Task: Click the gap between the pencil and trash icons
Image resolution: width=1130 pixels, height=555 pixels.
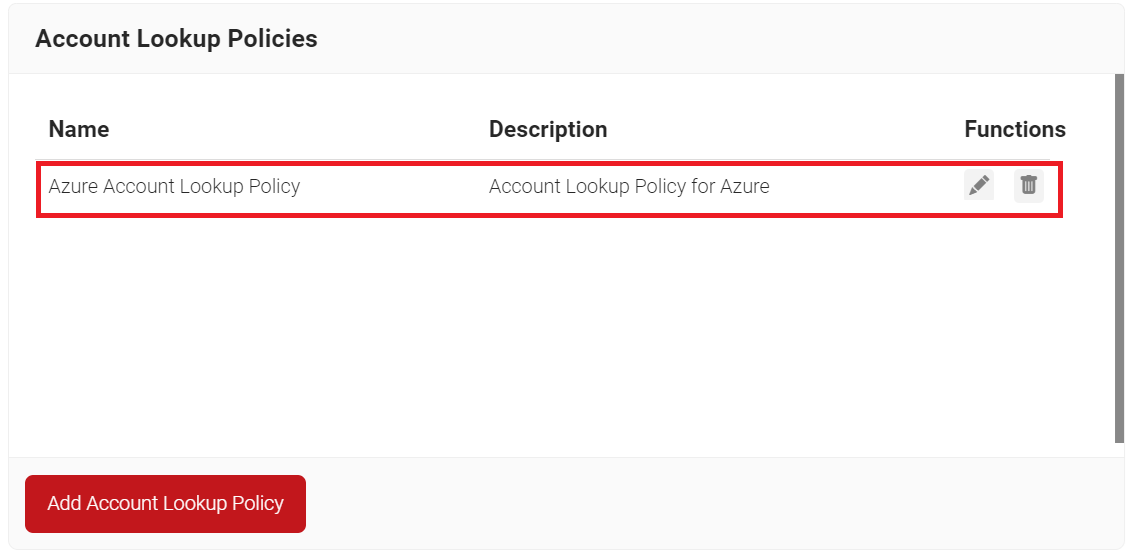Action: click(1004, 186)
